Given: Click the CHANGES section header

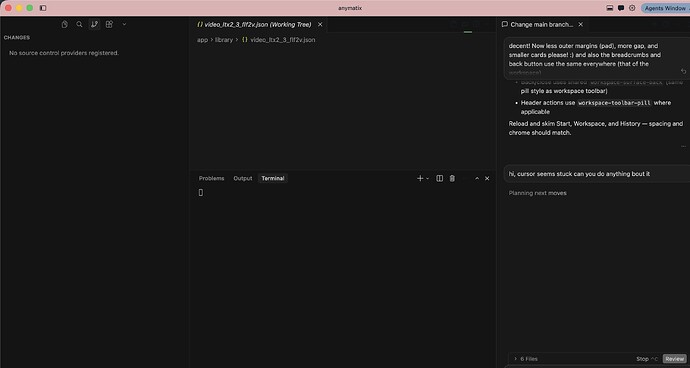Looking at the screenshot, I should [x=17, y=38].
